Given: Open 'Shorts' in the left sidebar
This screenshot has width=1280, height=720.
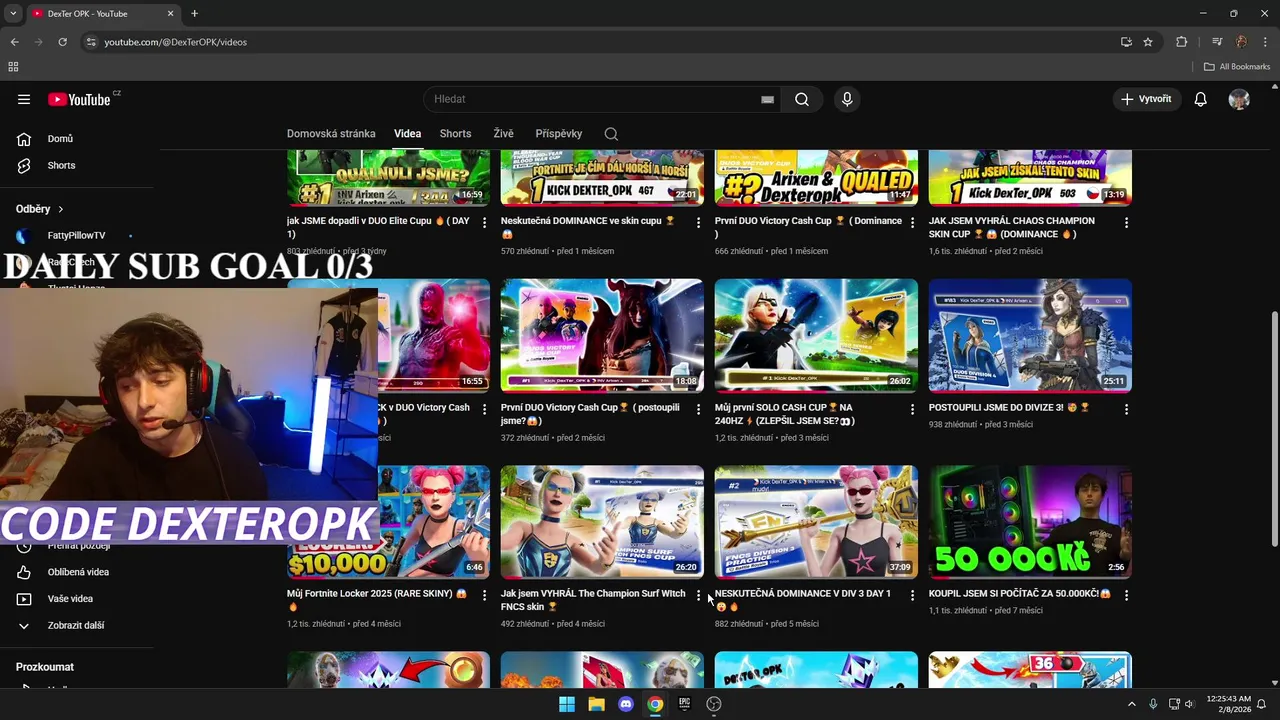Looking at the screenshot, I should coord(61,165).
